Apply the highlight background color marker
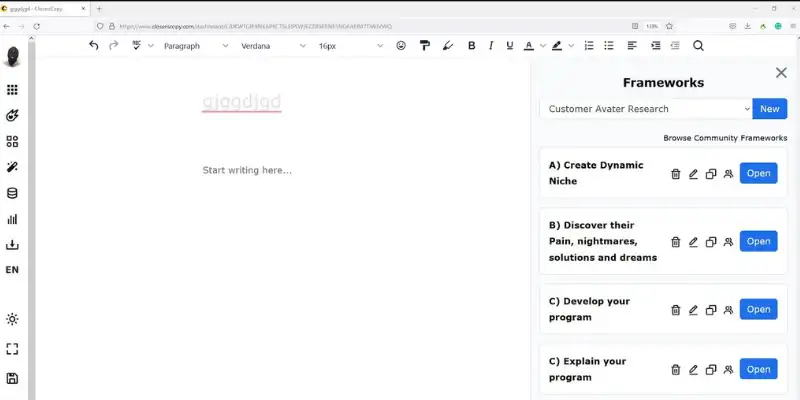The height and width of the screenshot is (400, 800). (x=557, y=45)
